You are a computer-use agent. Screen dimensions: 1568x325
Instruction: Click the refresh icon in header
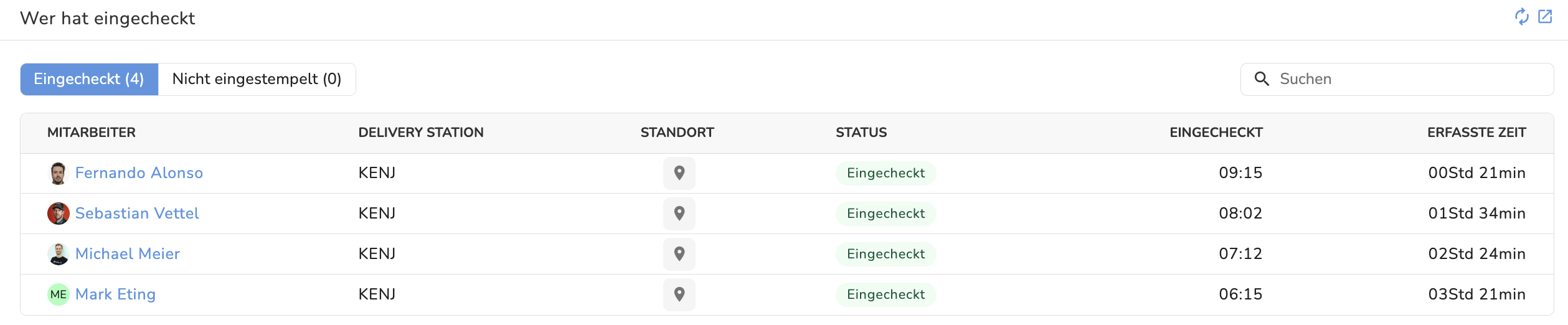pyautogui.click(x=1521, y=17)
